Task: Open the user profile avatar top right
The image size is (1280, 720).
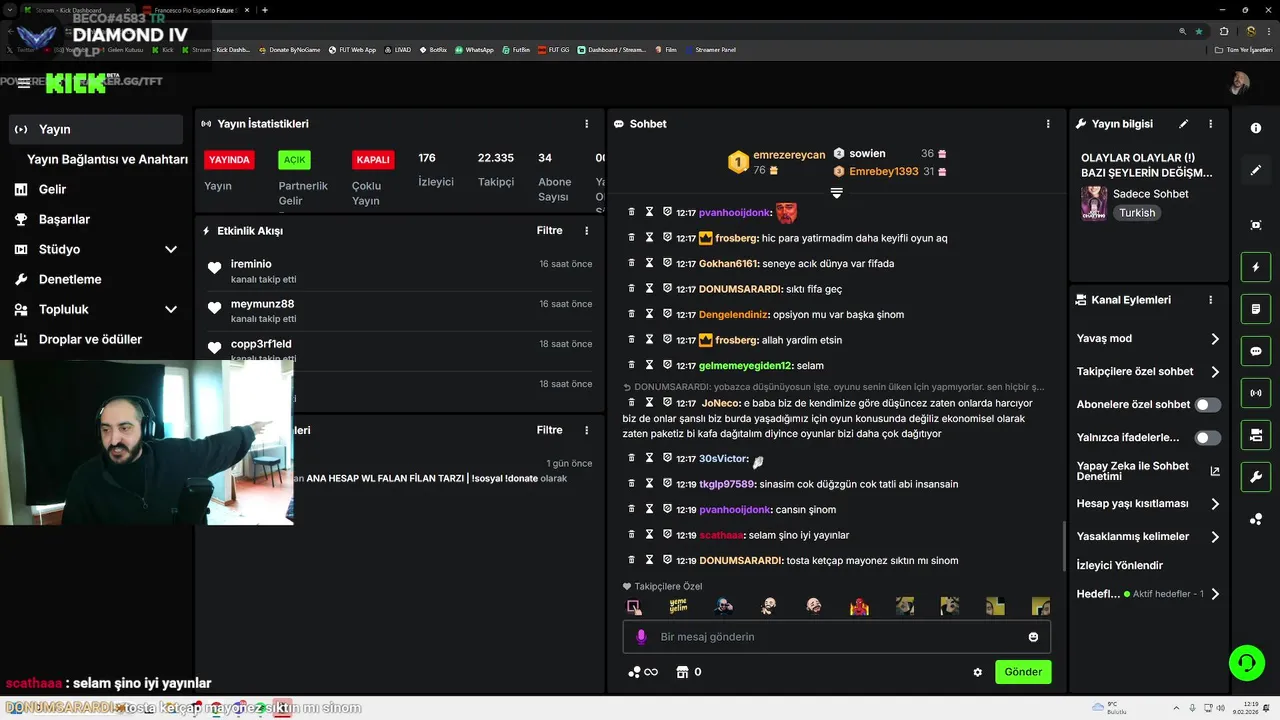Action: click(1240, 83)
